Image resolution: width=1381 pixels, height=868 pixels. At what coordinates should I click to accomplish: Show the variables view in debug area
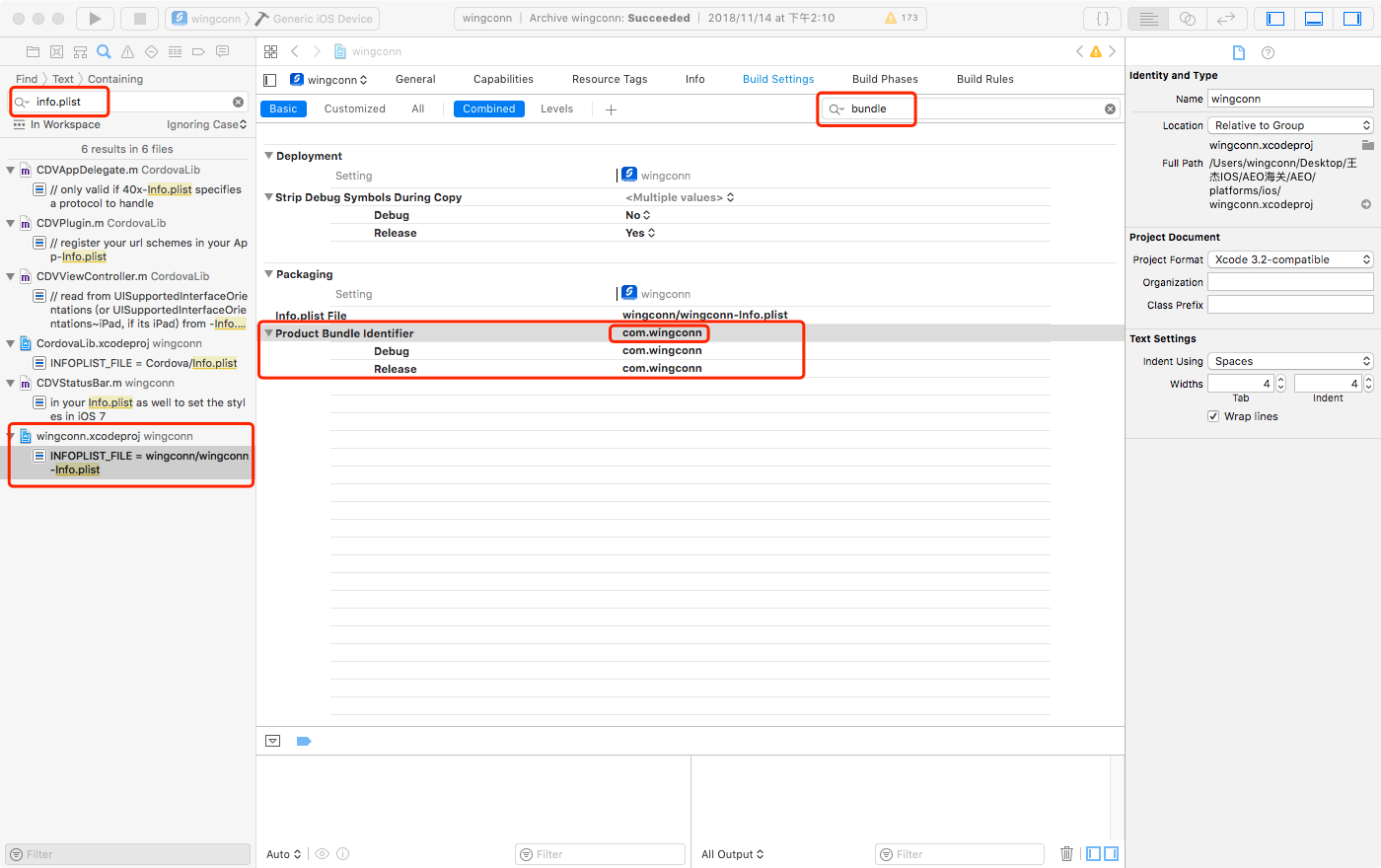pyautogui.click(x=1093, y=853)
